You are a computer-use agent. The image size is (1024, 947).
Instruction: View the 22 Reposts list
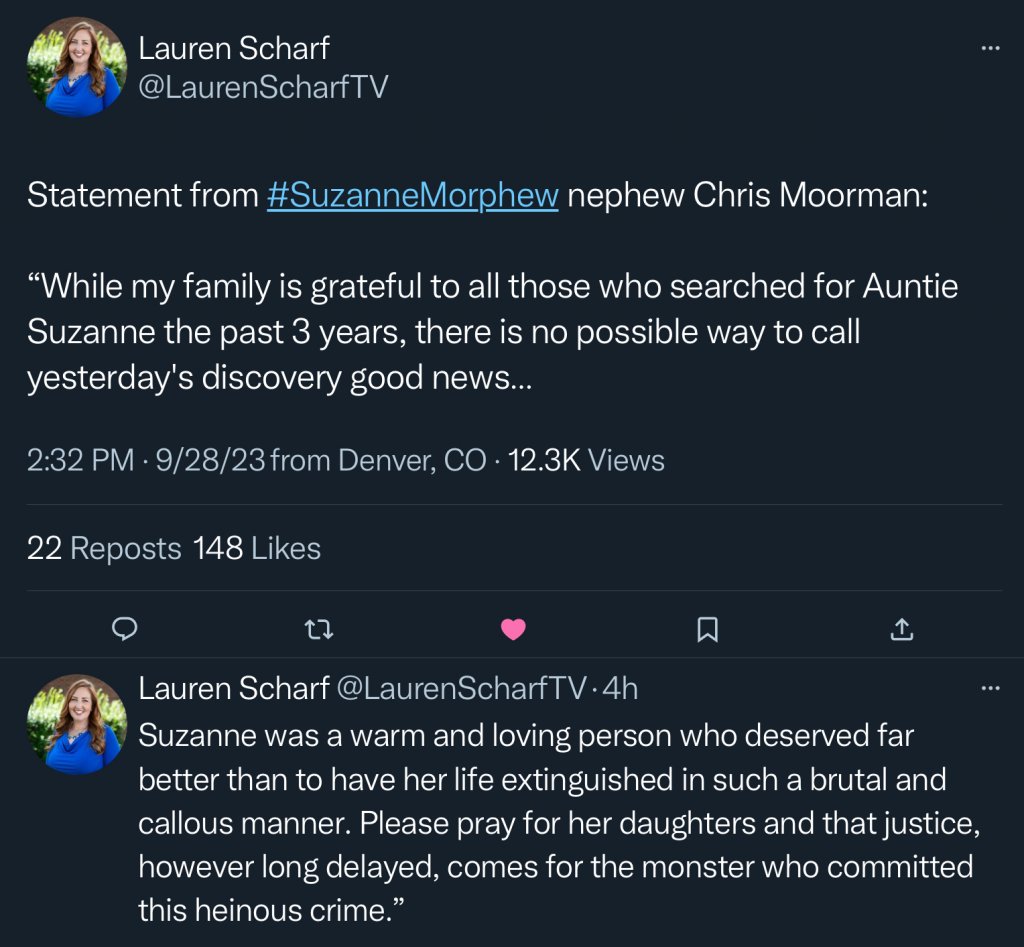(104, 548)
